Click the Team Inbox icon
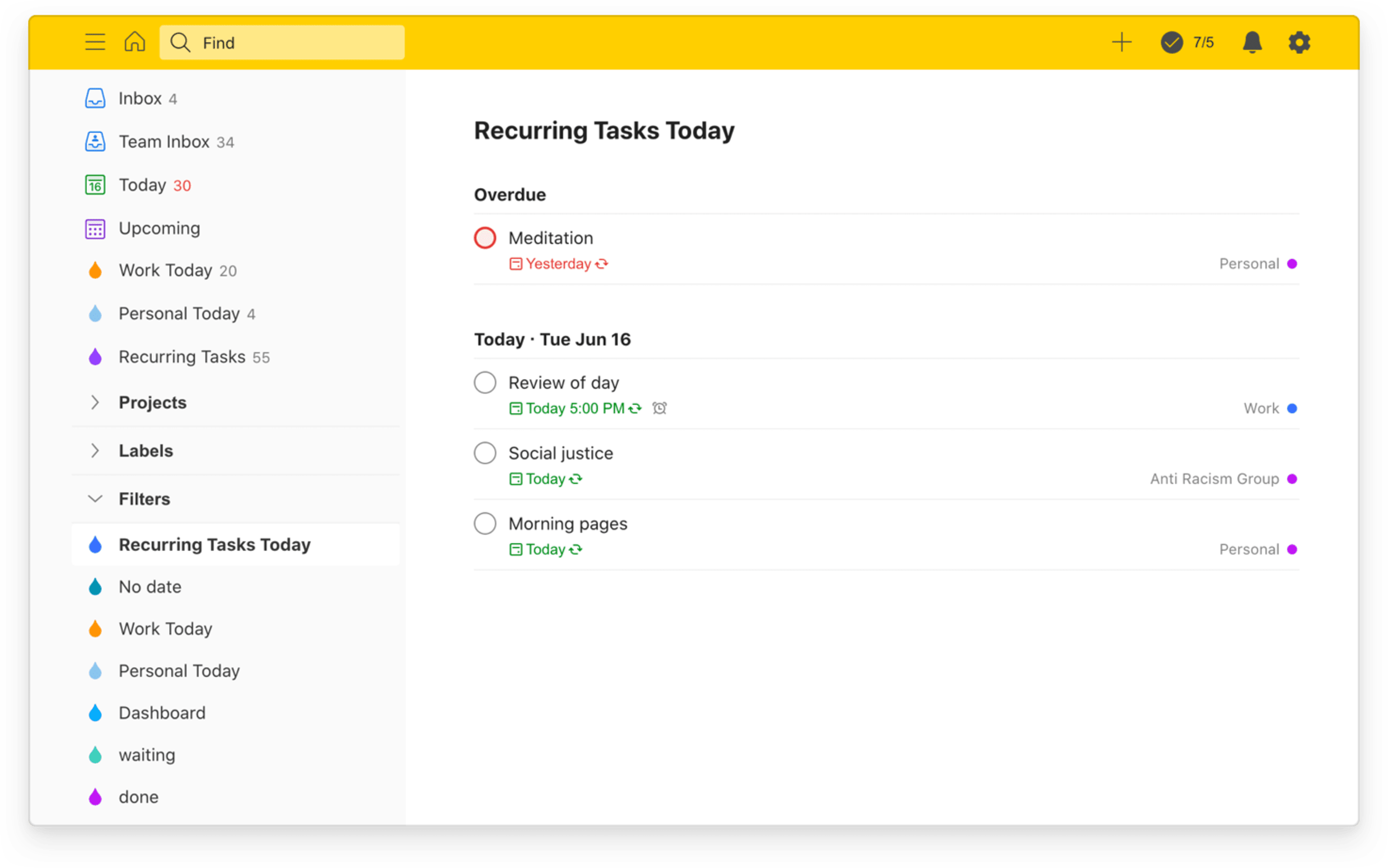 tap(95, 141)
